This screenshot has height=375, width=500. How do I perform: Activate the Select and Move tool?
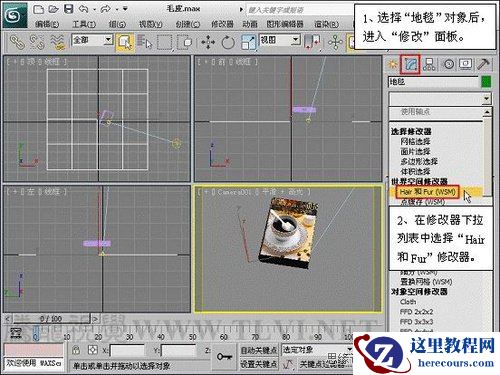[208, 43]
